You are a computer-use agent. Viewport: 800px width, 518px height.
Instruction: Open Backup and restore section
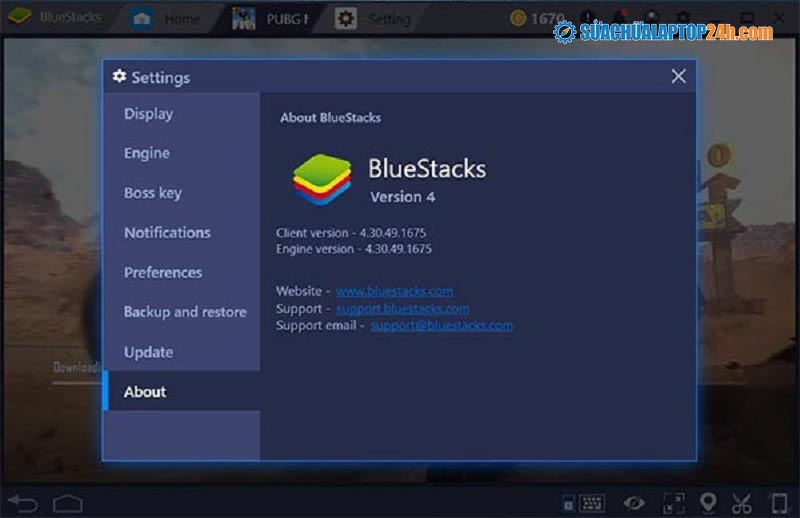(x=184, y=312)
